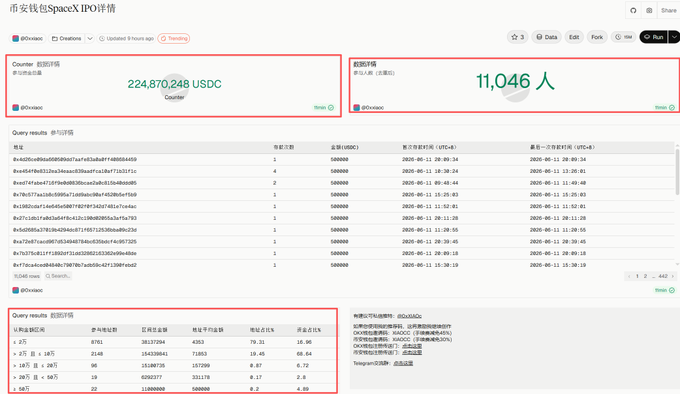
Task: Click the 11min status in participants counter
Action: pos(665,107)
